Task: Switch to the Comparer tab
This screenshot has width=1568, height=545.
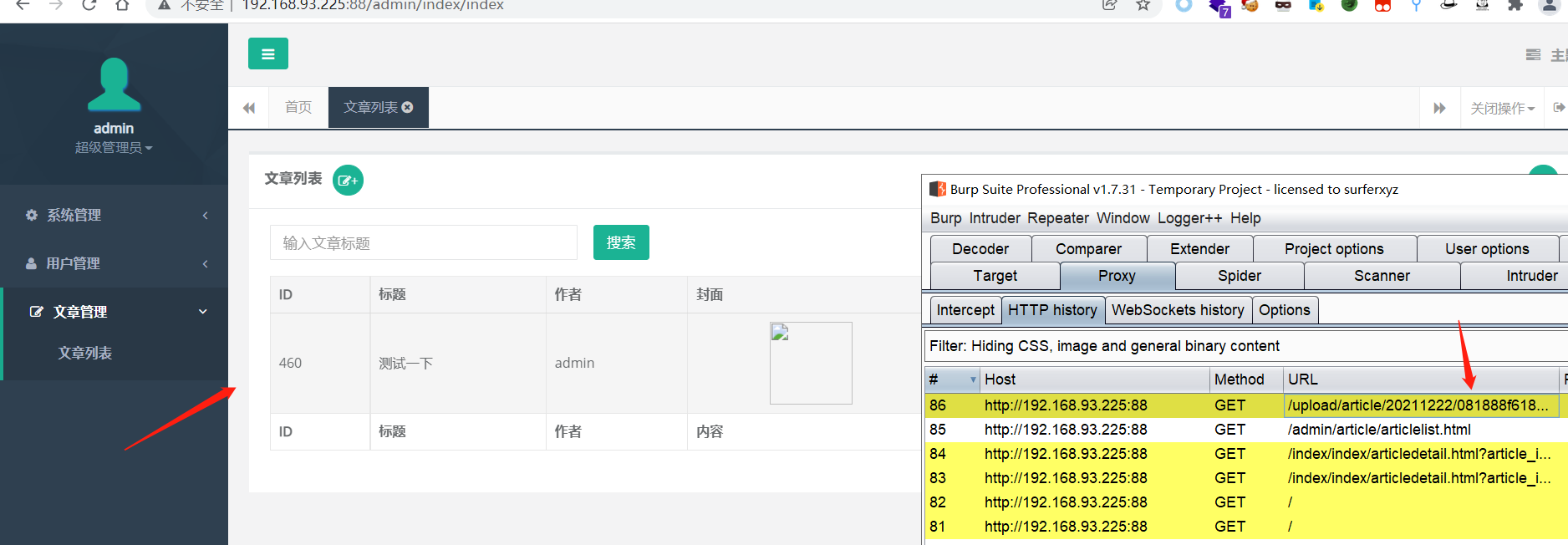Action: [x=1088, y=249]
